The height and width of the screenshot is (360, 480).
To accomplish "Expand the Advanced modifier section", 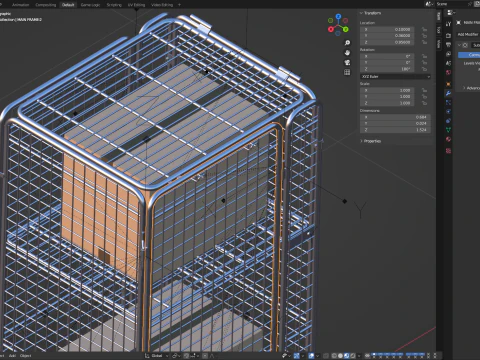I will point(472,88).
